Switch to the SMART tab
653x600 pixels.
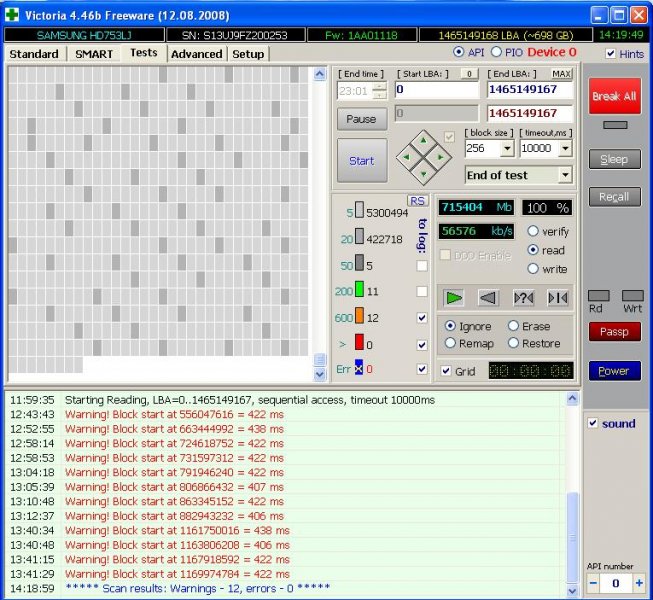(94, 54)
